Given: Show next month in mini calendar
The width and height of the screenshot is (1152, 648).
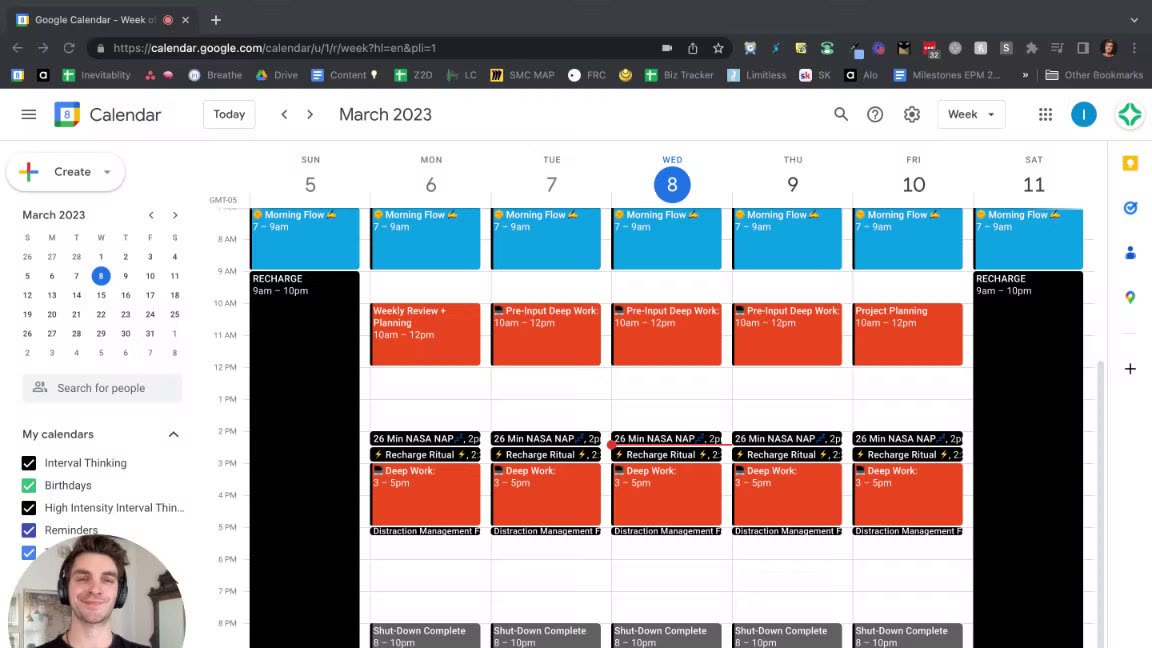Looking at the screenshot, I should pos(175,215).
